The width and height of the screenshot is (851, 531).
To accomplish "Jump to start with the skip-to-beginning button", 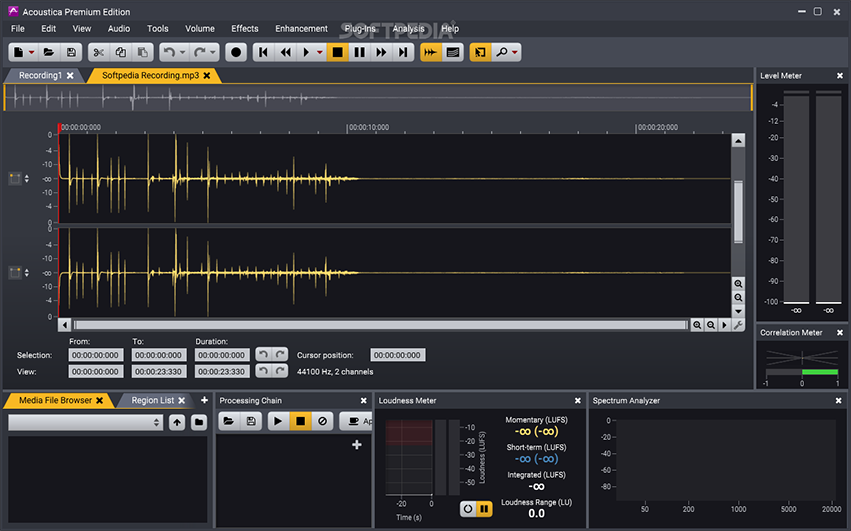I will (x=264, y=52).
